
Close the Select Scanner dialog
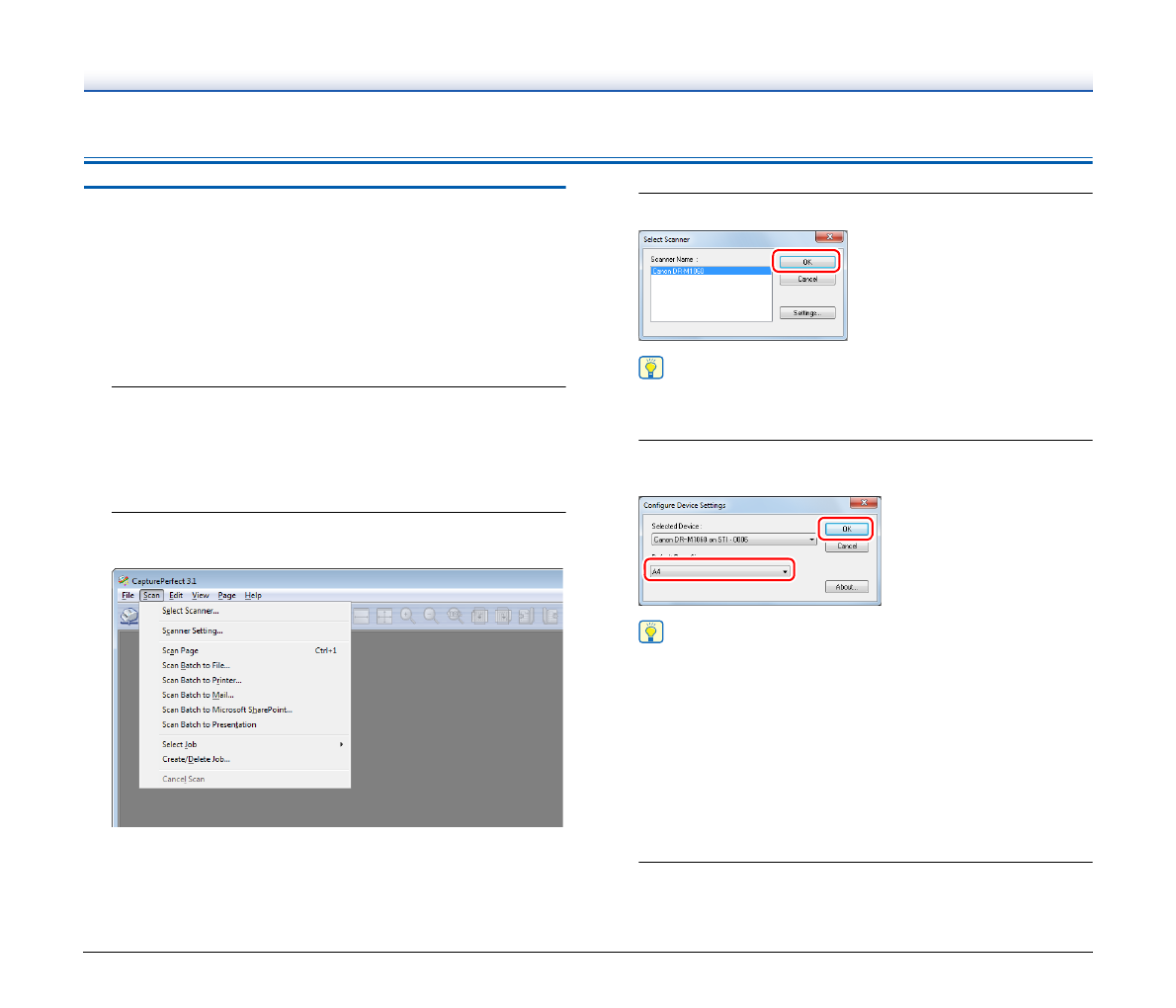(829, 238)
